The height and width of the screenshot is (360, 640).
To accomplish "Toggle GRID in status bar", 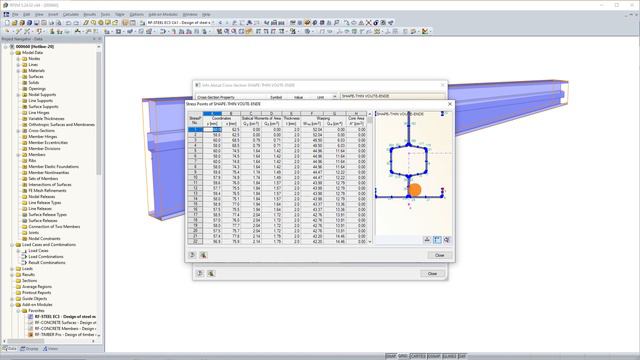I will (403, 356).
